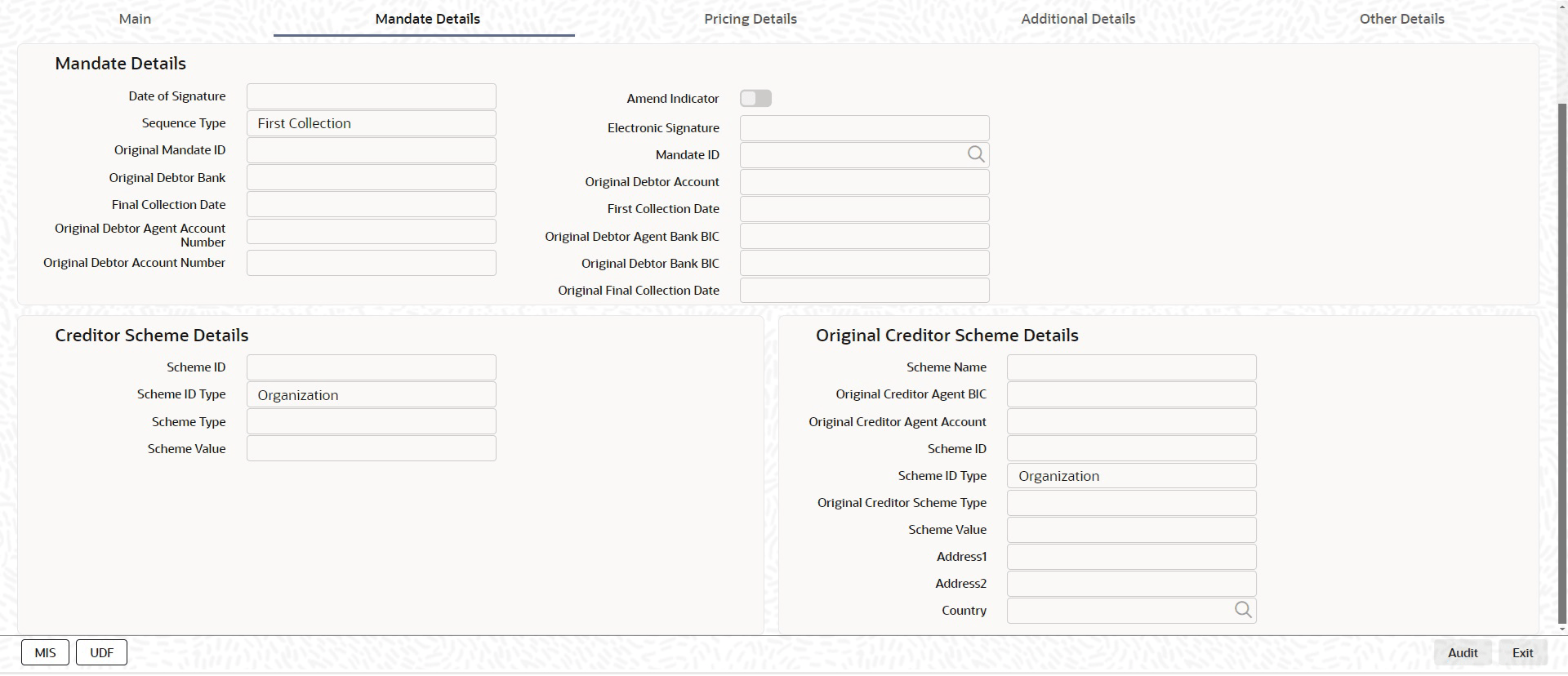Image resolution: width=1568 pixels, height=676 pixels.
Task: Select the Original Creditor Agent Account field
Action: coord(1132,421)
